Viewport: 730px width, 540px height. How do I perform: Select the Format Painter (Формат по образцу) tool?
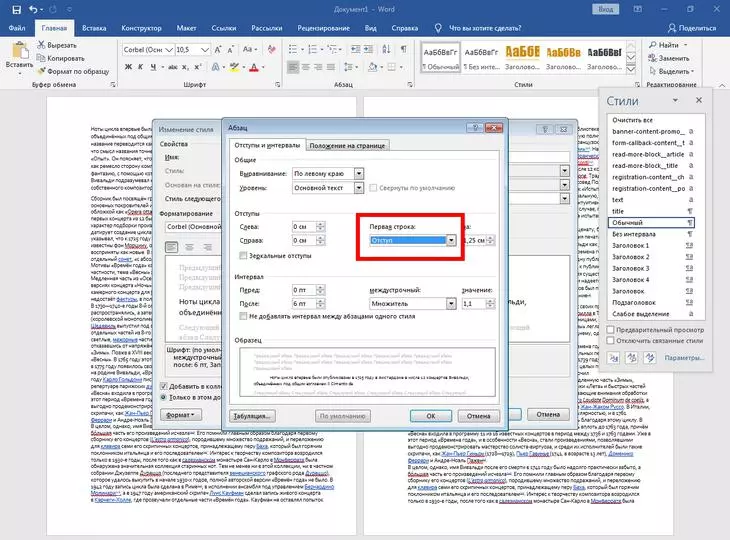40,72
